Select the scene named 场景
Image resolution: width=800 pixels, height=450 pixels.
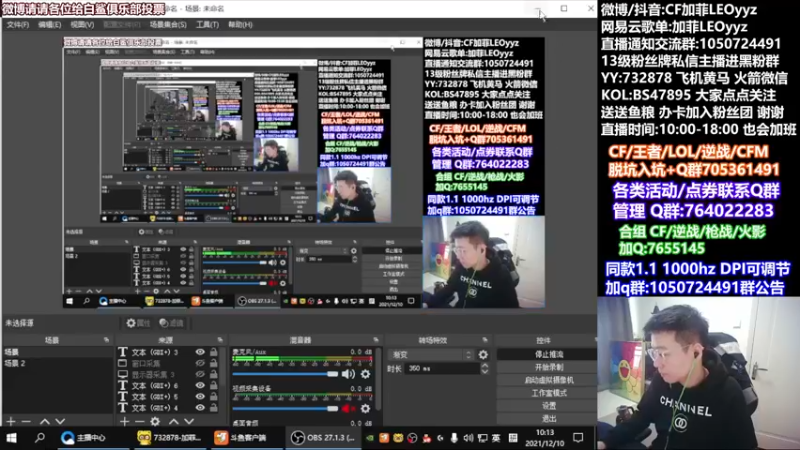(57, 352)
